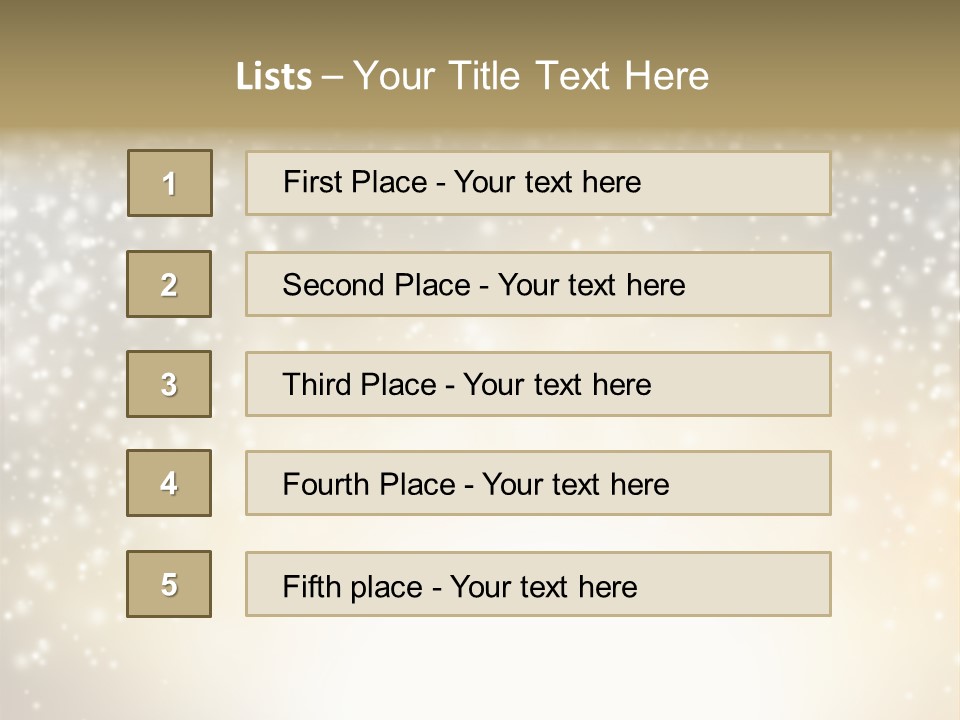
Task: Click "Your text here" in Third Place row
Action: (x=557, y=385)
